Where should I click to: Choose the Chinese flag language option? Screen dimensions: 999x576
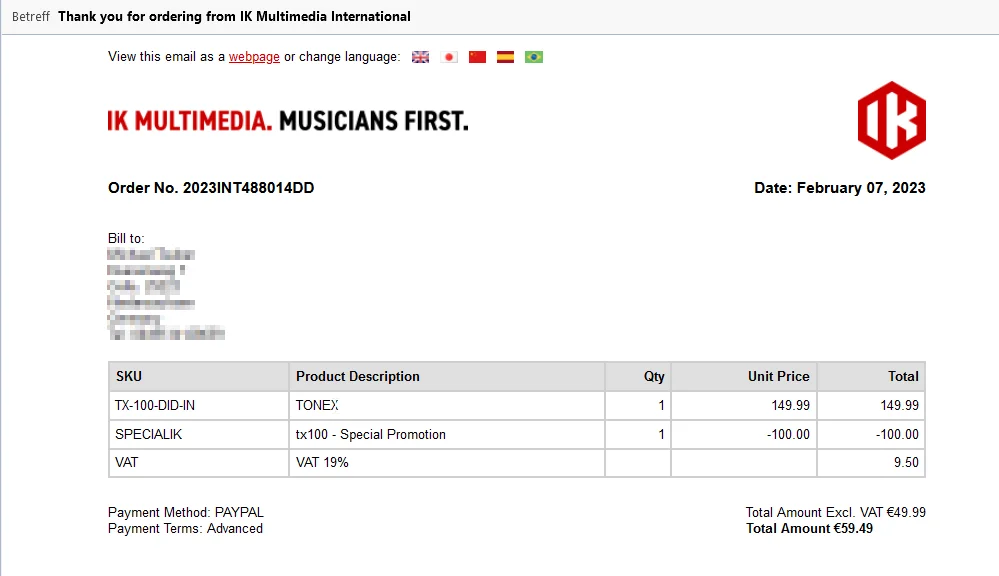pyautogui.click(x=477, y=57)
